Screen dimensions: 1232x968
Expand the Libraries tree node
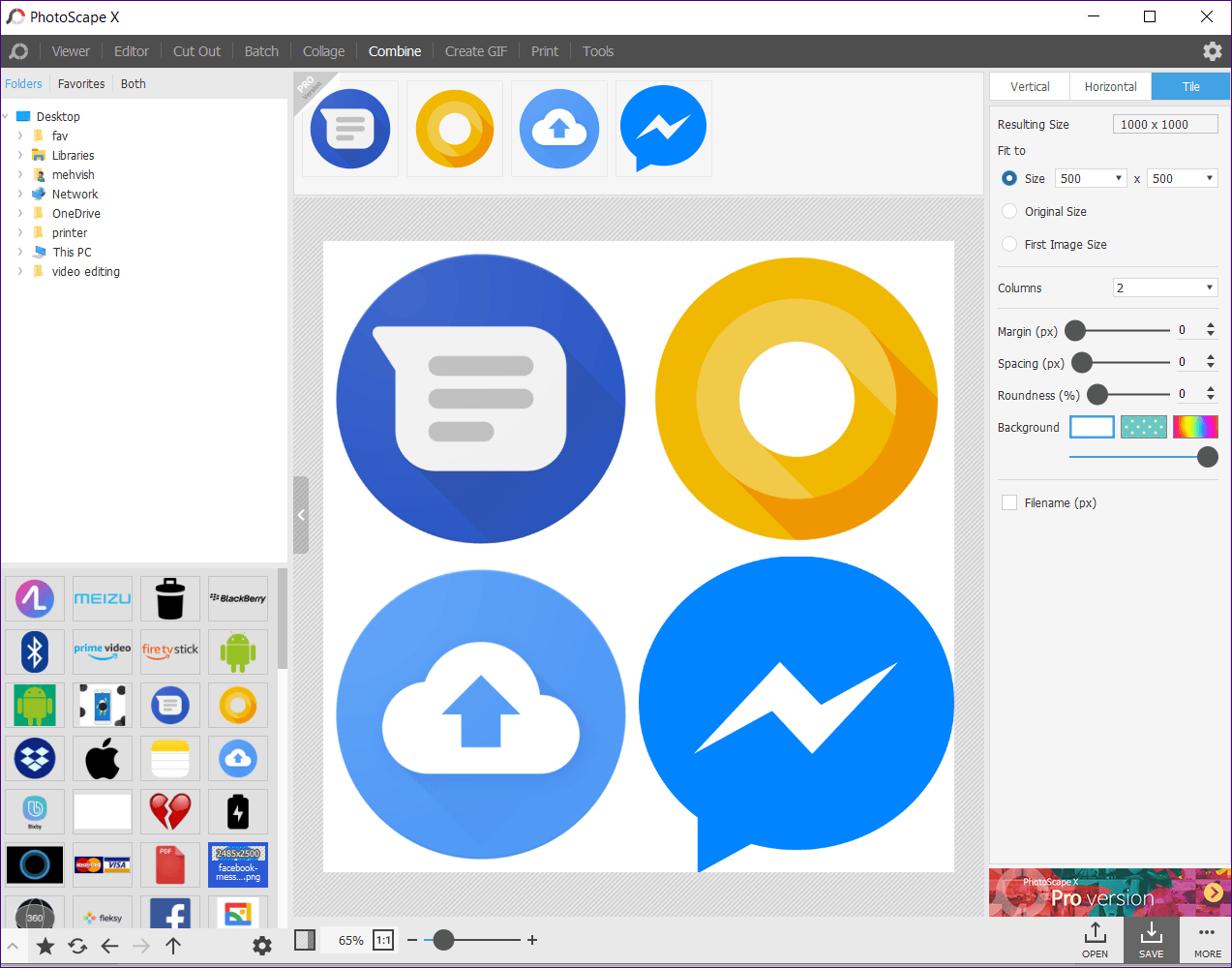20,155
